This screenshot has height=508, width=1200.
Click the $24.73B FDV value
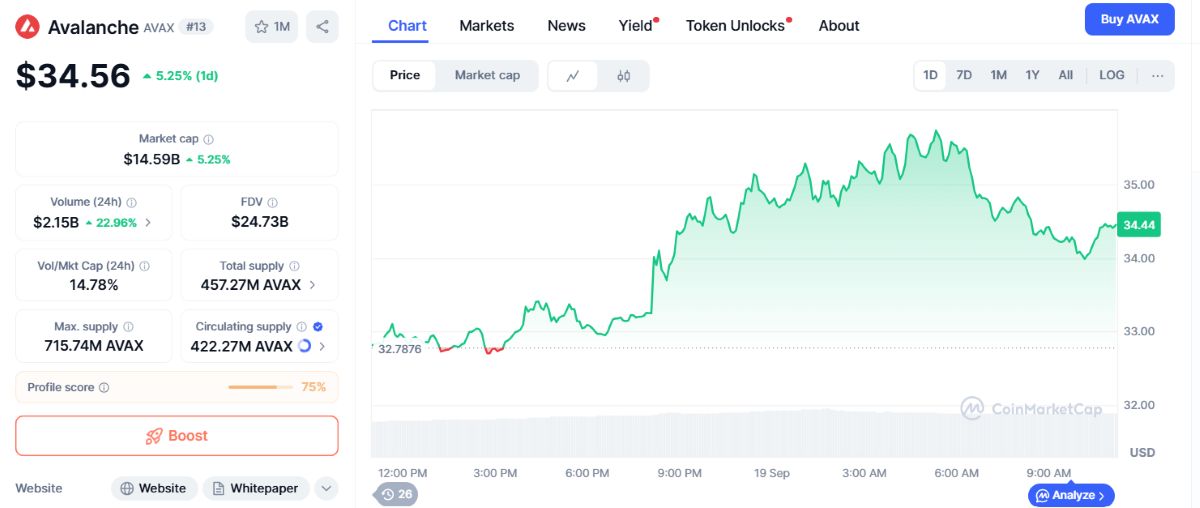pos(260,222)
